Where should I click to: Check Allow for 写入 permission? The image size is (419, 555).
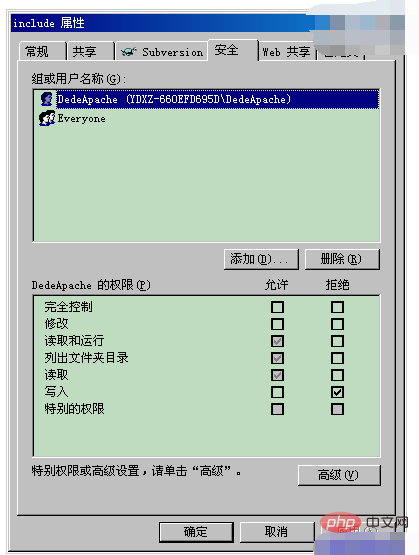[x=277, y=392]
